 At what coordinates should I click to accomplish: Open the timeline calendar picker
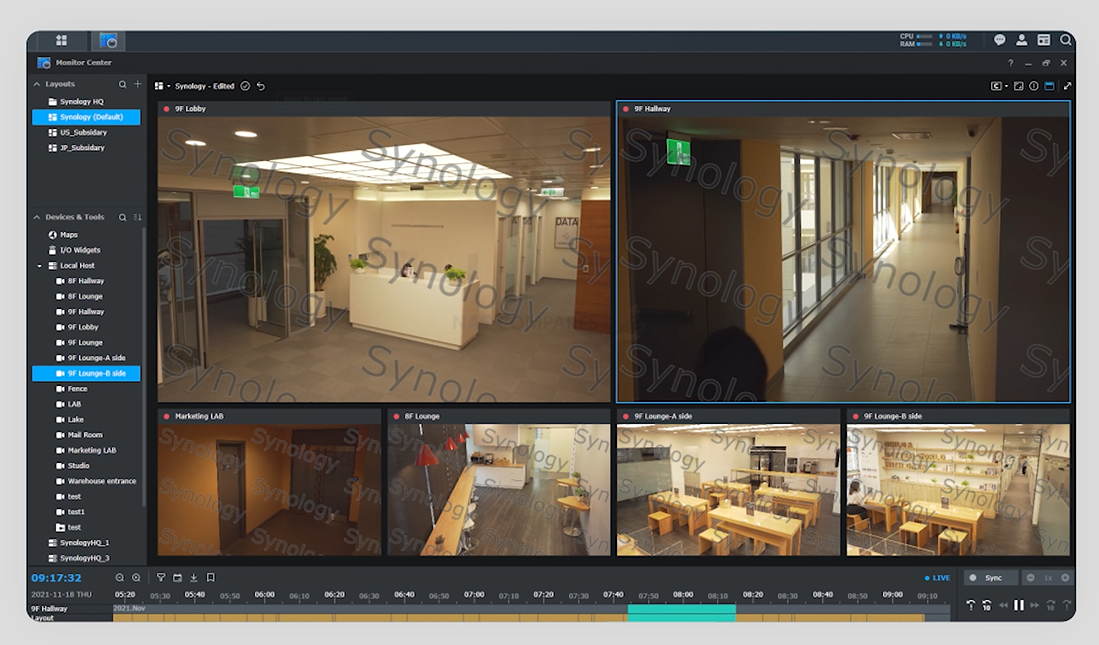click(177, 578)
